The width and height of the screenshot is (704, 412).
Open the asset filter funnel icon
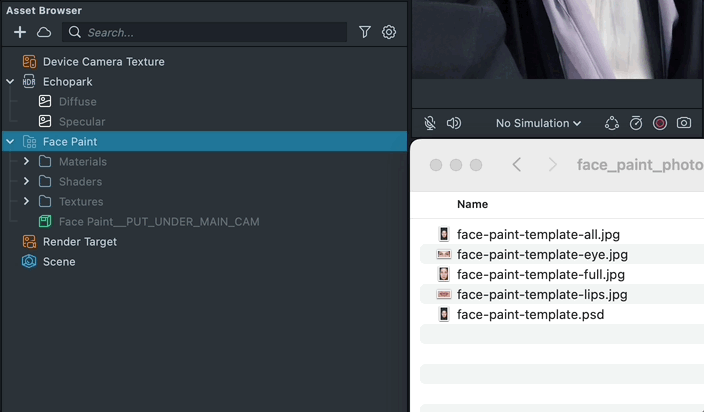(x=365, y=32)
